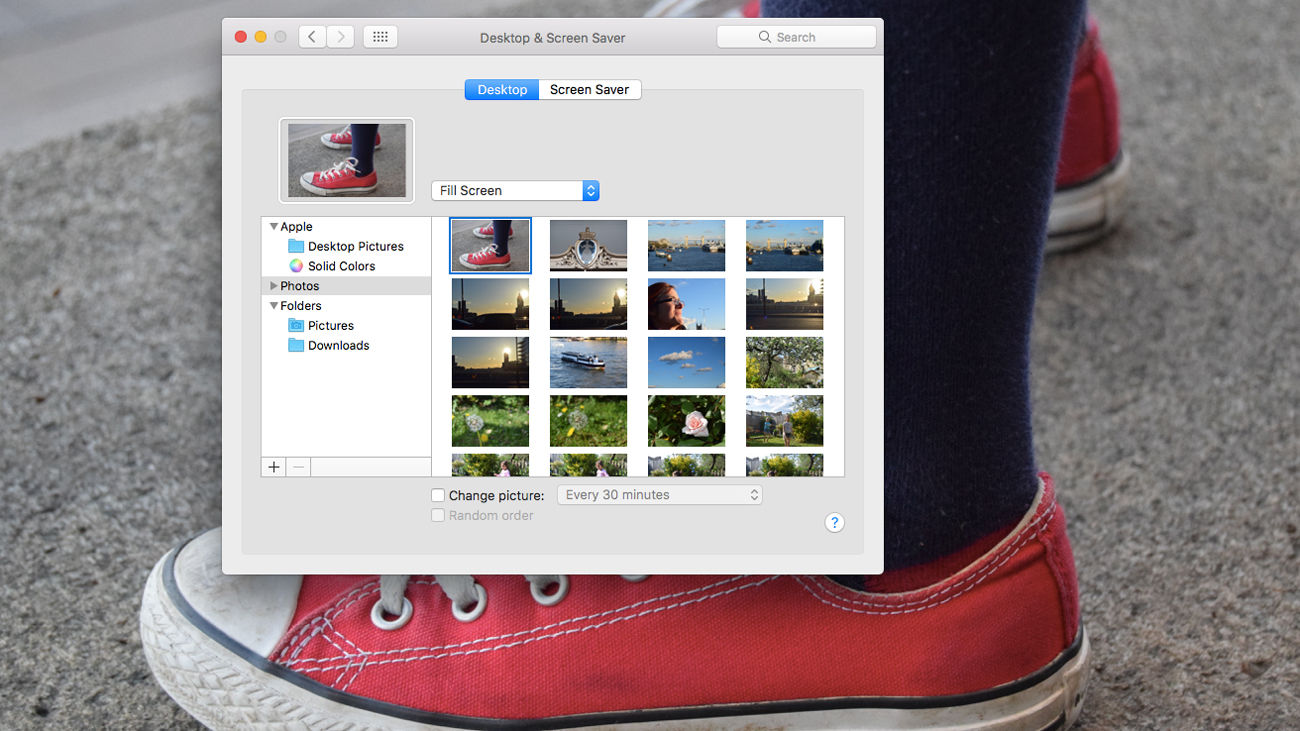Expand the Photos disclosure triangle

[x=274, y=286]
